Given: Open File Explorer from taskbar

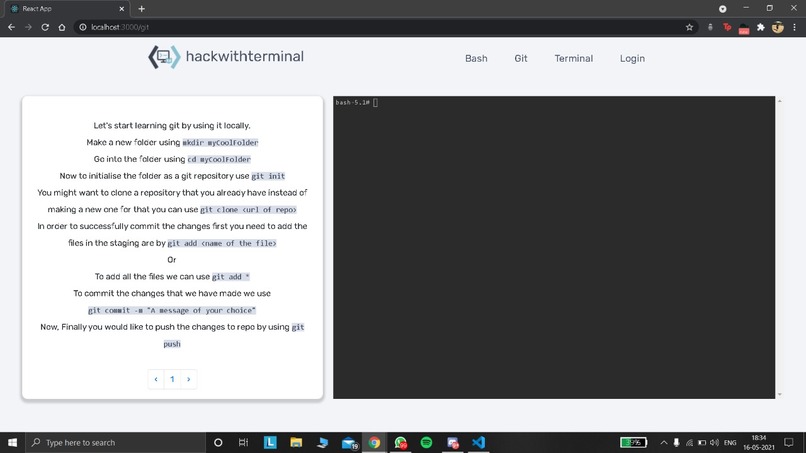Looking at the screenshot, I should (x=296, y=442).
